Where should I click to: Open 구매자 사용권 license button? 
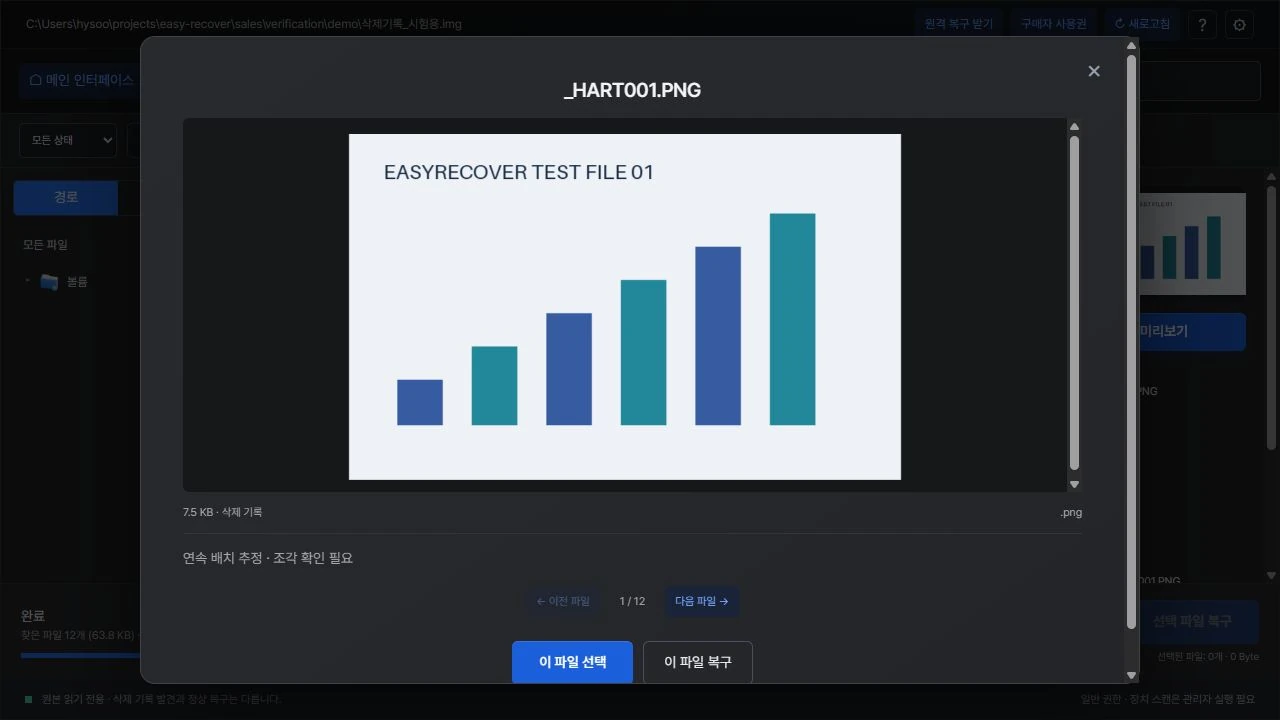click(x=1053, y=24)
